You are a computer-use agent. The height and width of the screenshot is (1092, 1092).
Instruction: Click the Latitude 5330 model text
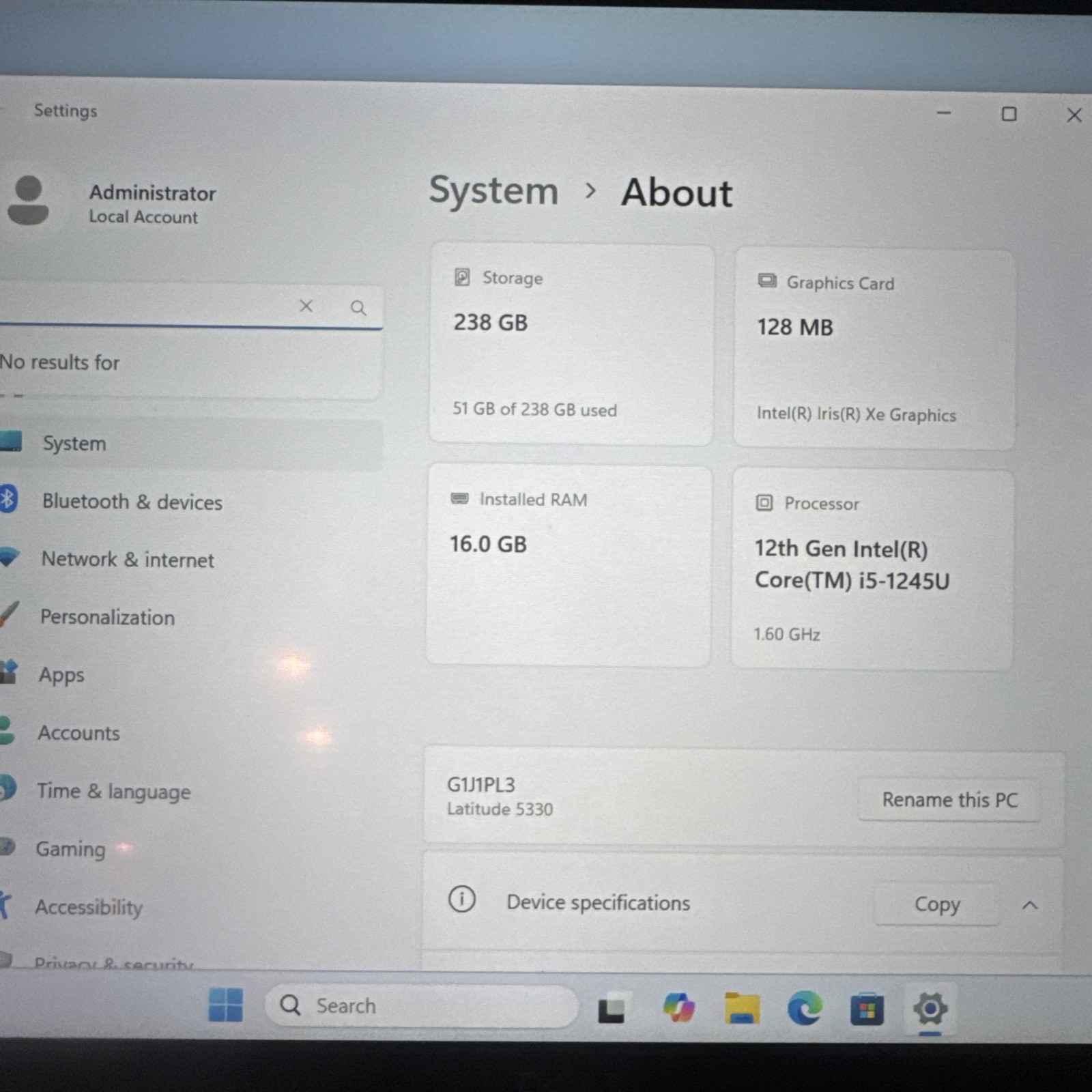[x=500, y=809]
